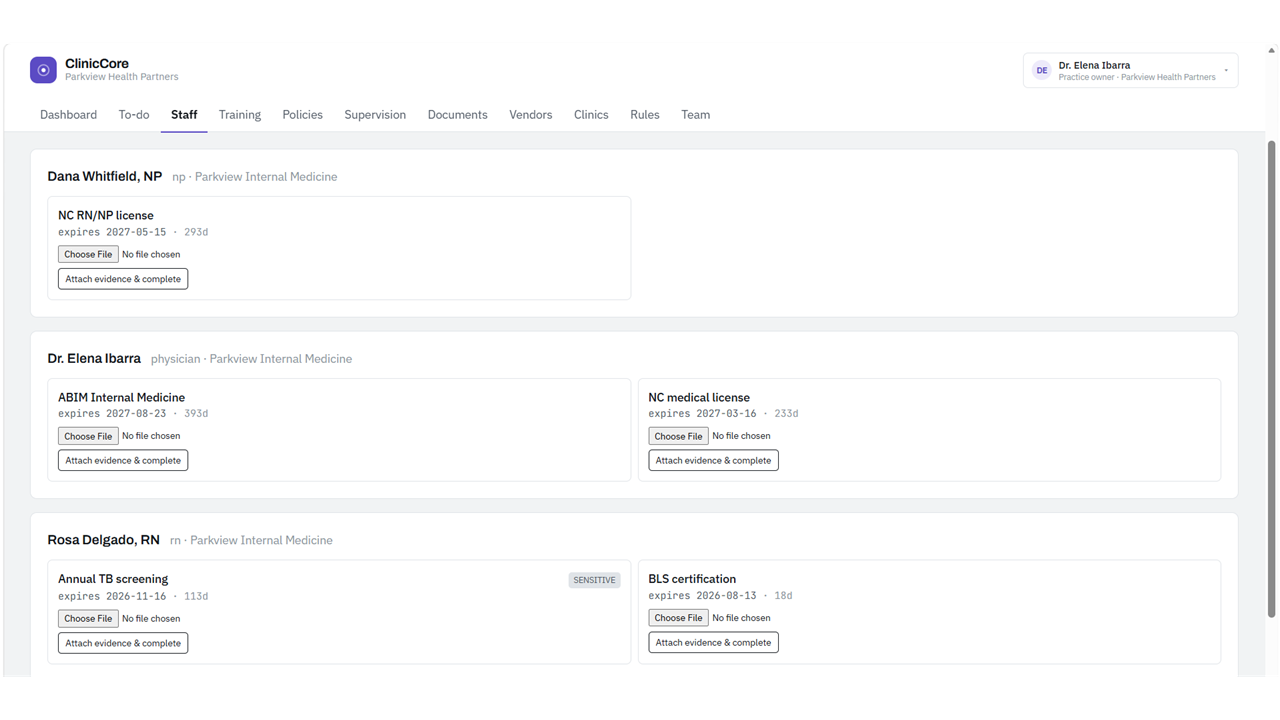Screen dimensions: 1280x720
Task: Select the Staff tab
Action: point(184,115)
